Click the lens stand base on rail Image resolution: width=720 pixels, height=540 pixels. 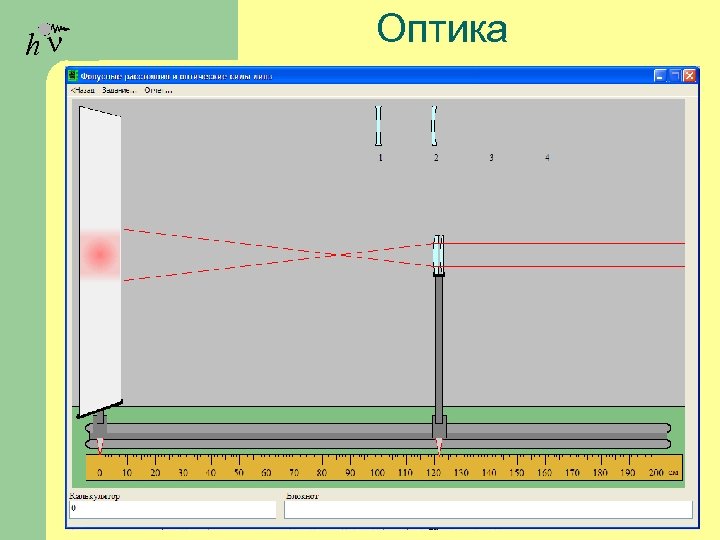439,427
